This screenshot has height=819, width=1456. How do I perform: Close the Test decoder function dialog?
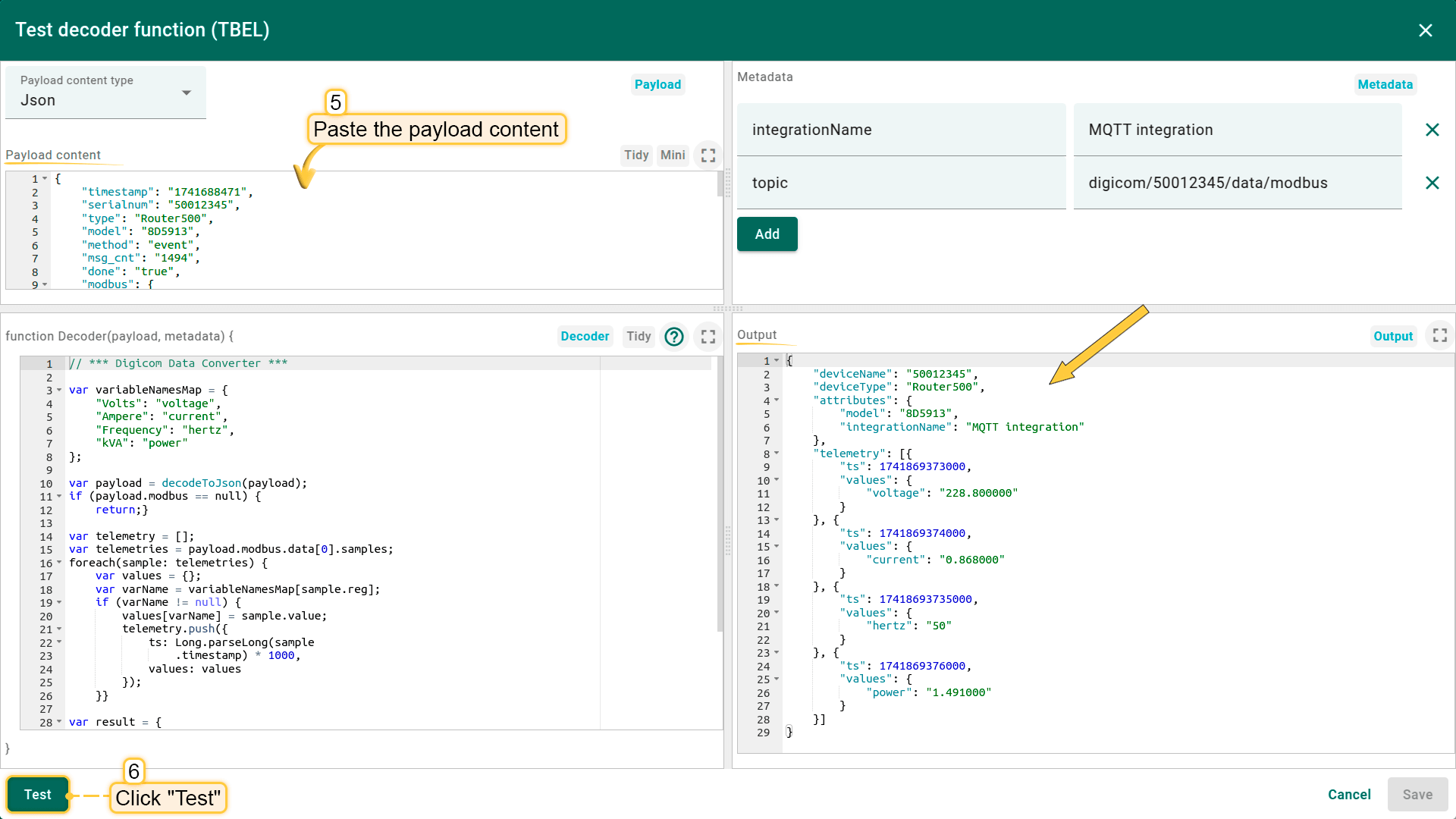click(1425, 30)
